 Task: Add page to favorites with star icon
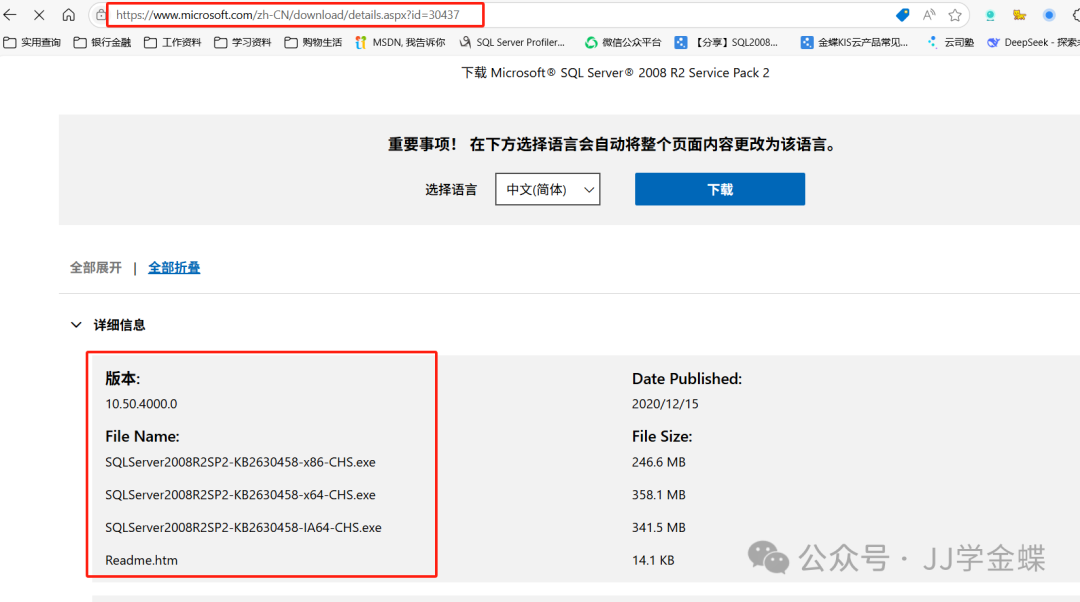(955, 15)
